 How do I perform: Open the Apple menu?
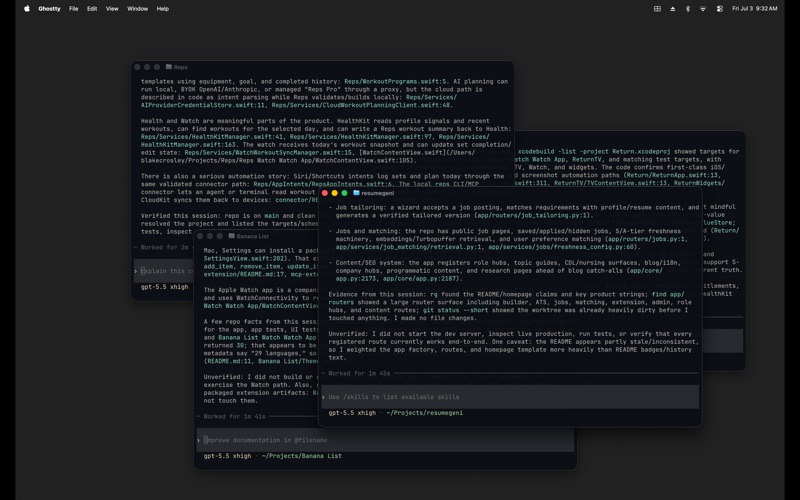27,9
